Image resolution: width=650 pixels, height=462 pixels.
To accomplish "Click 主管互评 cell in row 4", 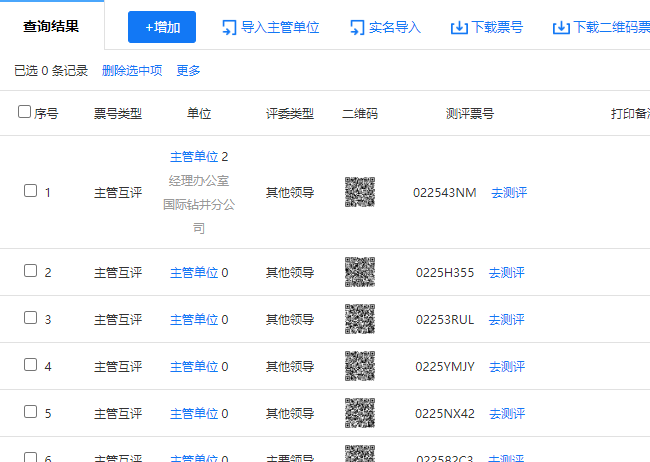I will pos(118,366).
